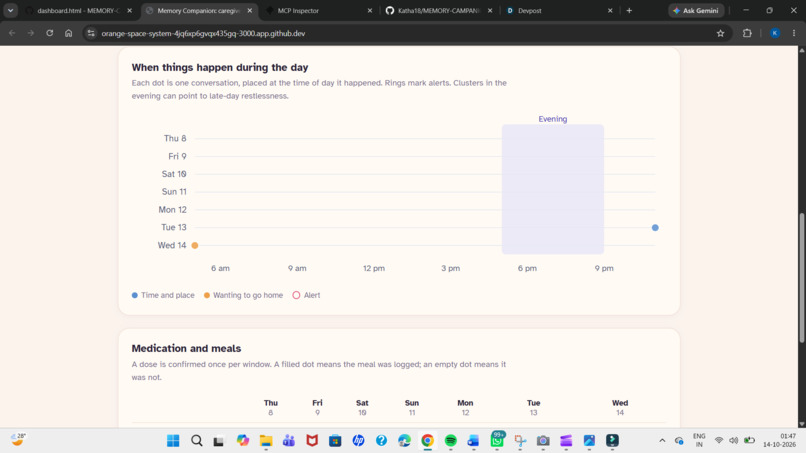Viewport: 806px width, 453px height.
Task: Open the Photos app from taskbar
Action: pyautogui.click(x=589, y=441)
